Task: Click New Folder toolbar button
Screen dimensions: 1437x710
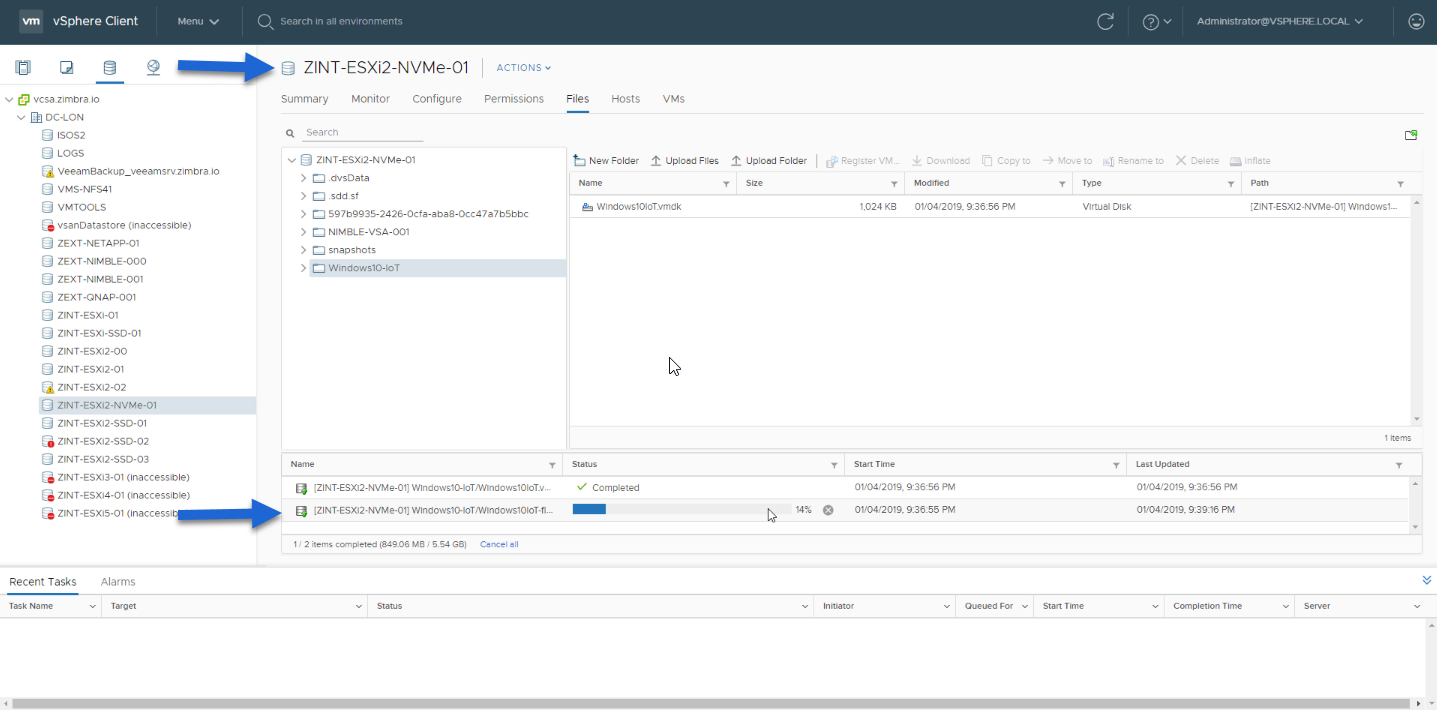Action: (606, 160)
